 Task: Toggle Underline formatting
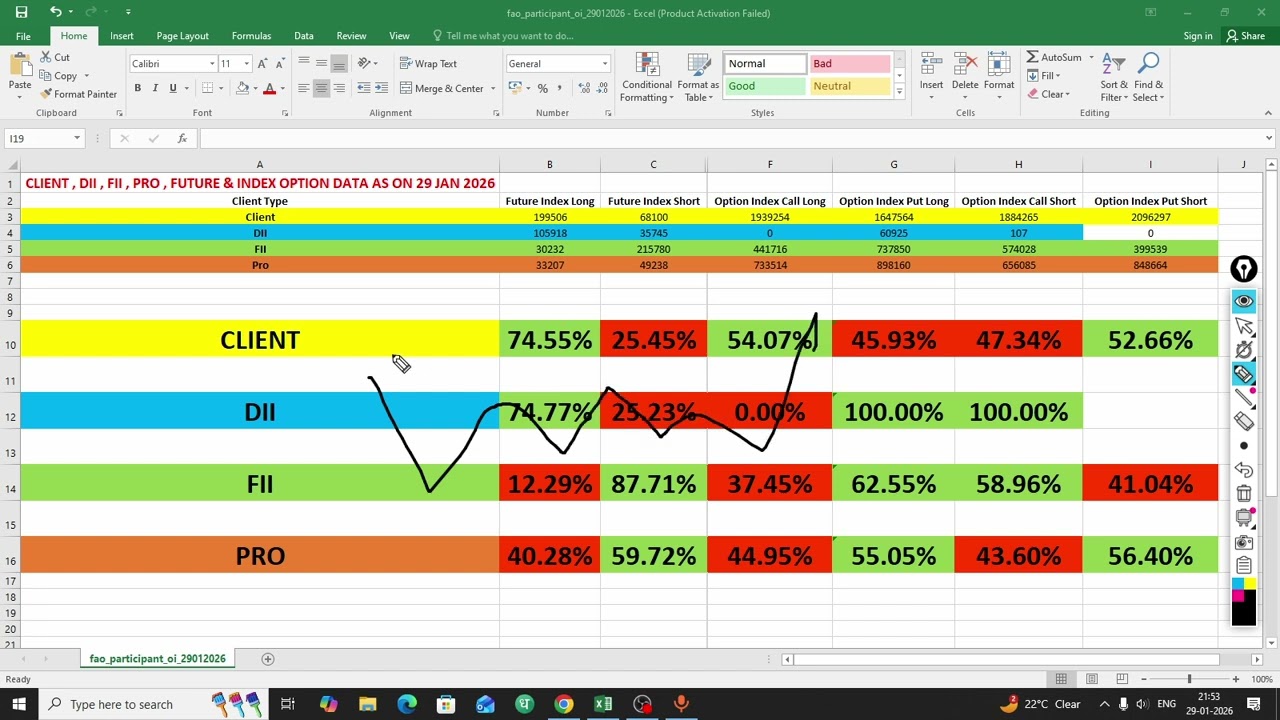(172, 88)
